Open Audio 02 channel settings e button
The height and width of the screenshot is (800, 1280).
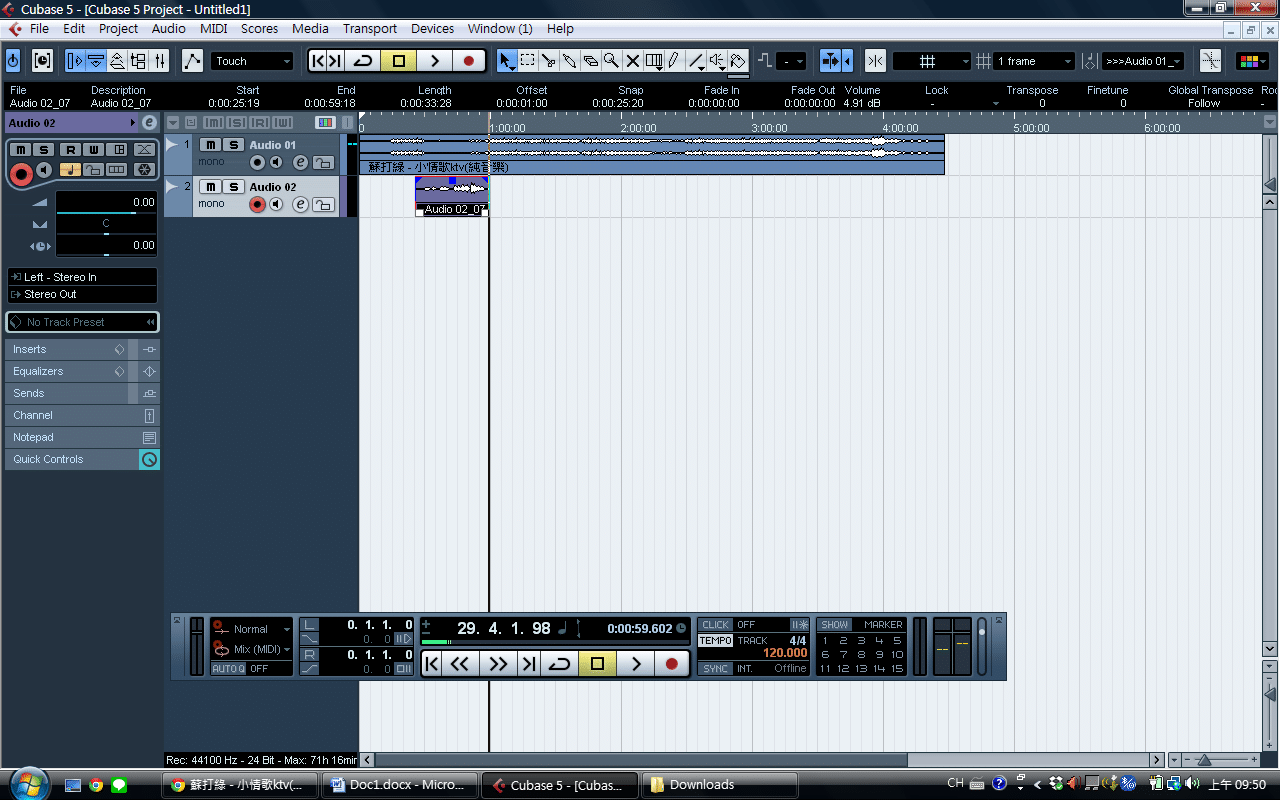(x=300, y=205)
